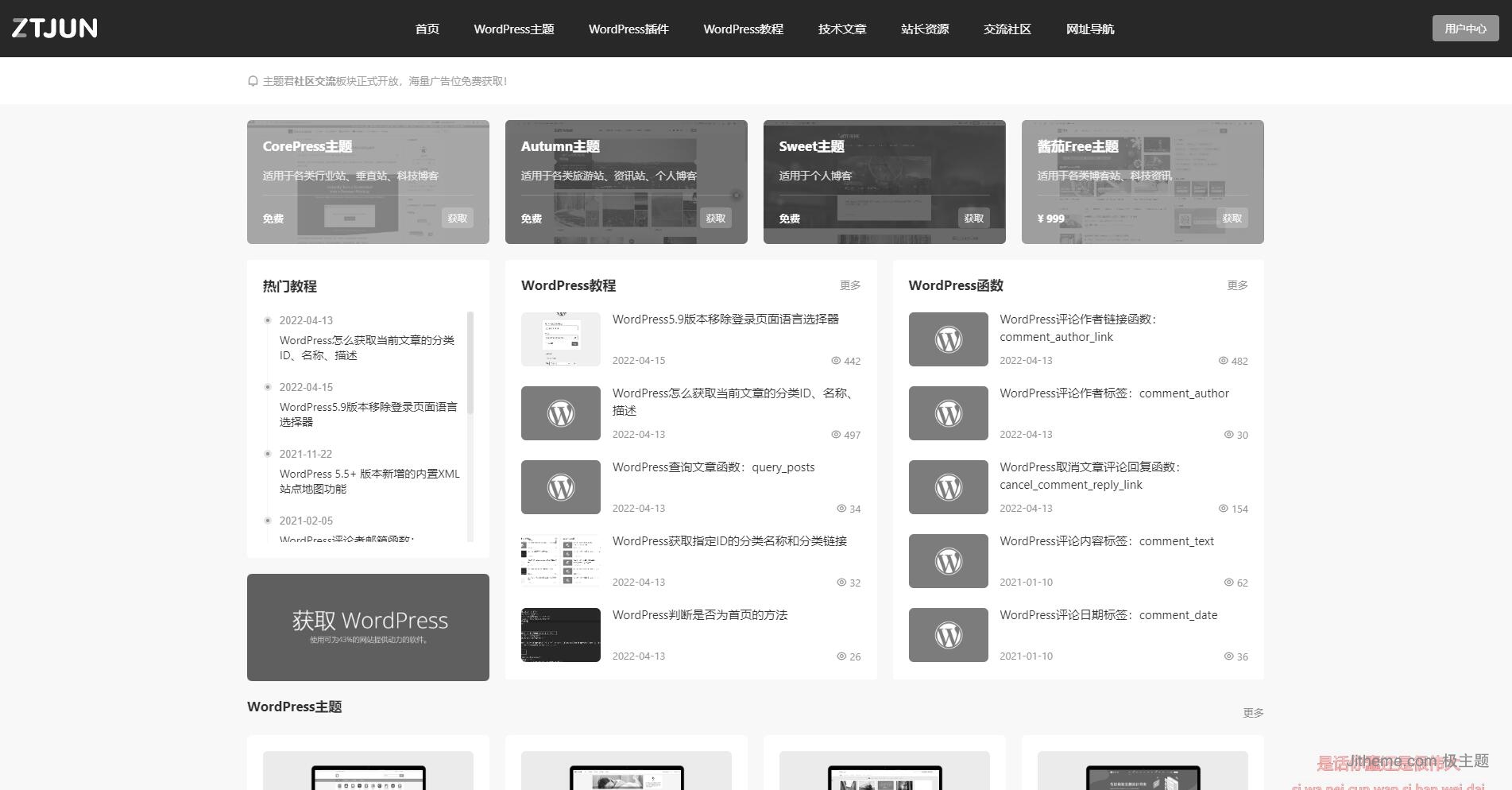Image resolution: width=1512 pixels, height=790 pixels.
Task: Open article WordPress获取指定ID的分类名称和分类链接
Action: pyautogui.click(x=729, y=541)
